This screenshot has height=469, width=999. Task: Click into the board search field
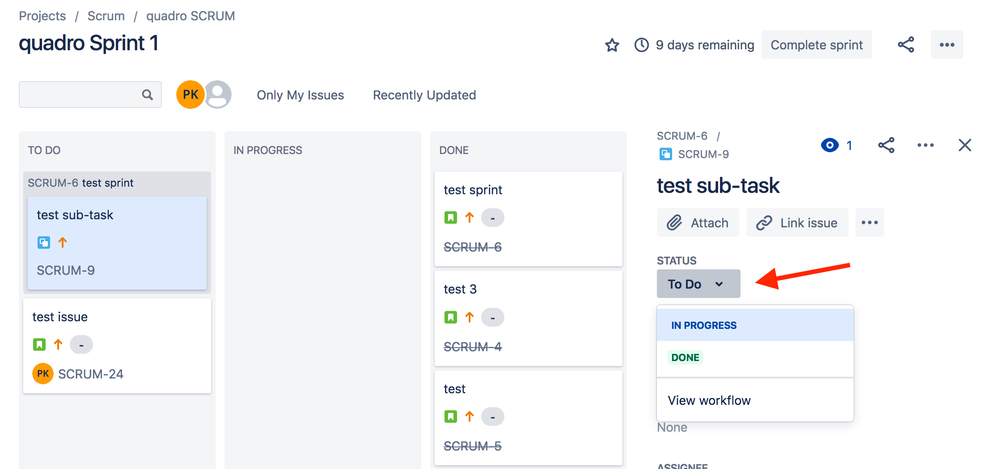[90, 94]
